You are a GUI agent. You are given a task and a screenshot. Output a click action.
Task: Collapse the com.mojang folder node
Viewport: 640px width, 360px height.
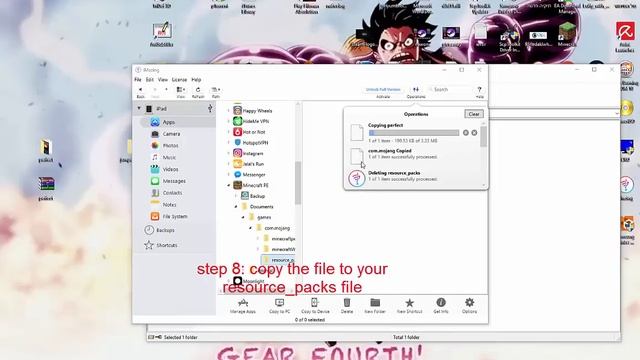pyautogui.click(x=251, y=228)
